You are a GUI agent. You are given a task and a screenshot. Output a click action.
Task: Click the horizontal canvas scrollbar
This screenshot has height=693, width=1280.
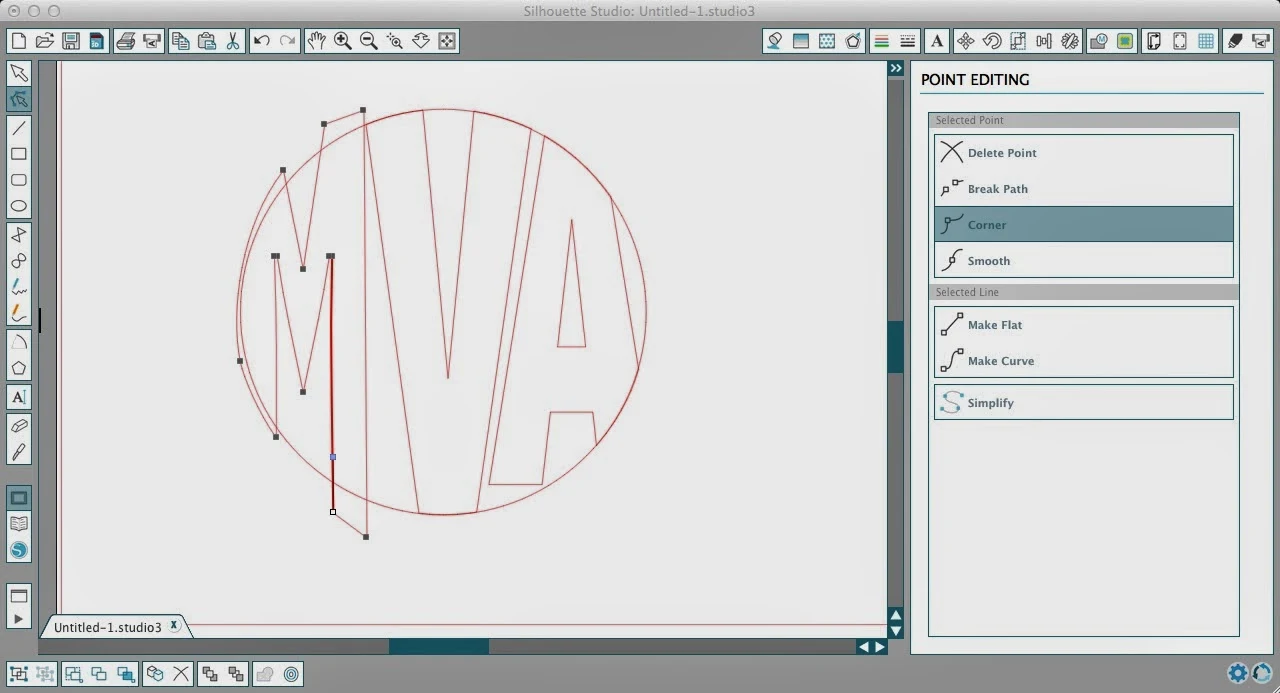click(x=438, y=647)
